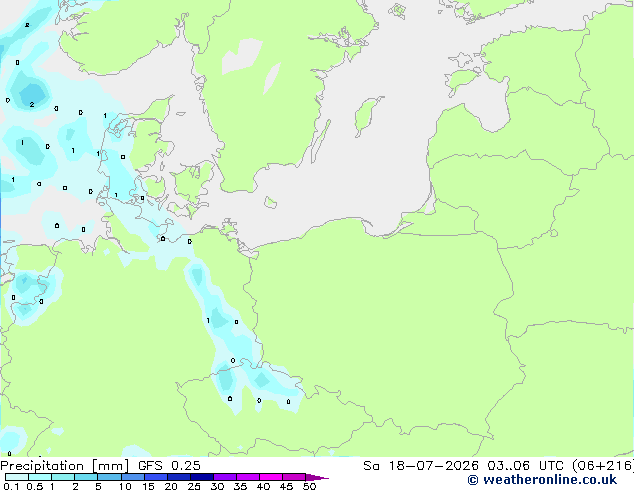Choose the 20–25 mm dark blue legend swatch

pyautogui.click(x=179, y=477)
